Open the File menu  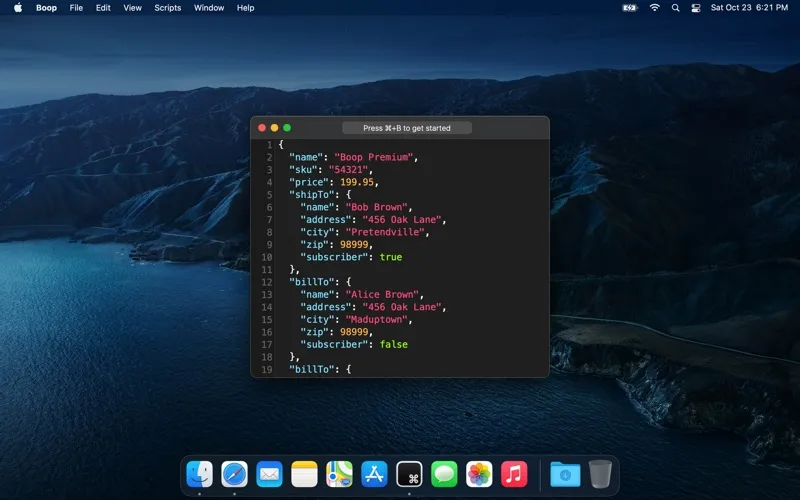[x=76, y=8]
